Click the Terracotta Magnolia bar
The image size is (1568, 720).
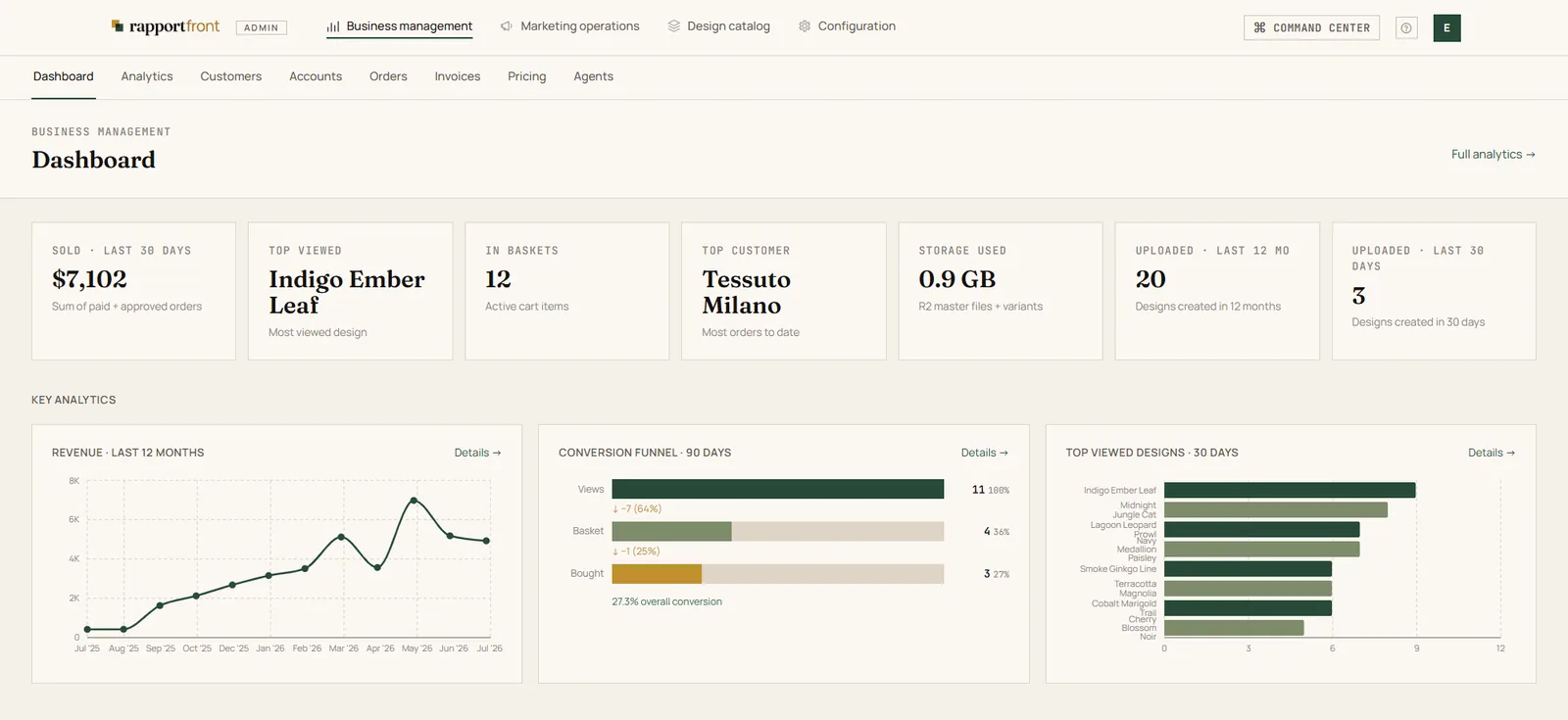(1248, 589)
